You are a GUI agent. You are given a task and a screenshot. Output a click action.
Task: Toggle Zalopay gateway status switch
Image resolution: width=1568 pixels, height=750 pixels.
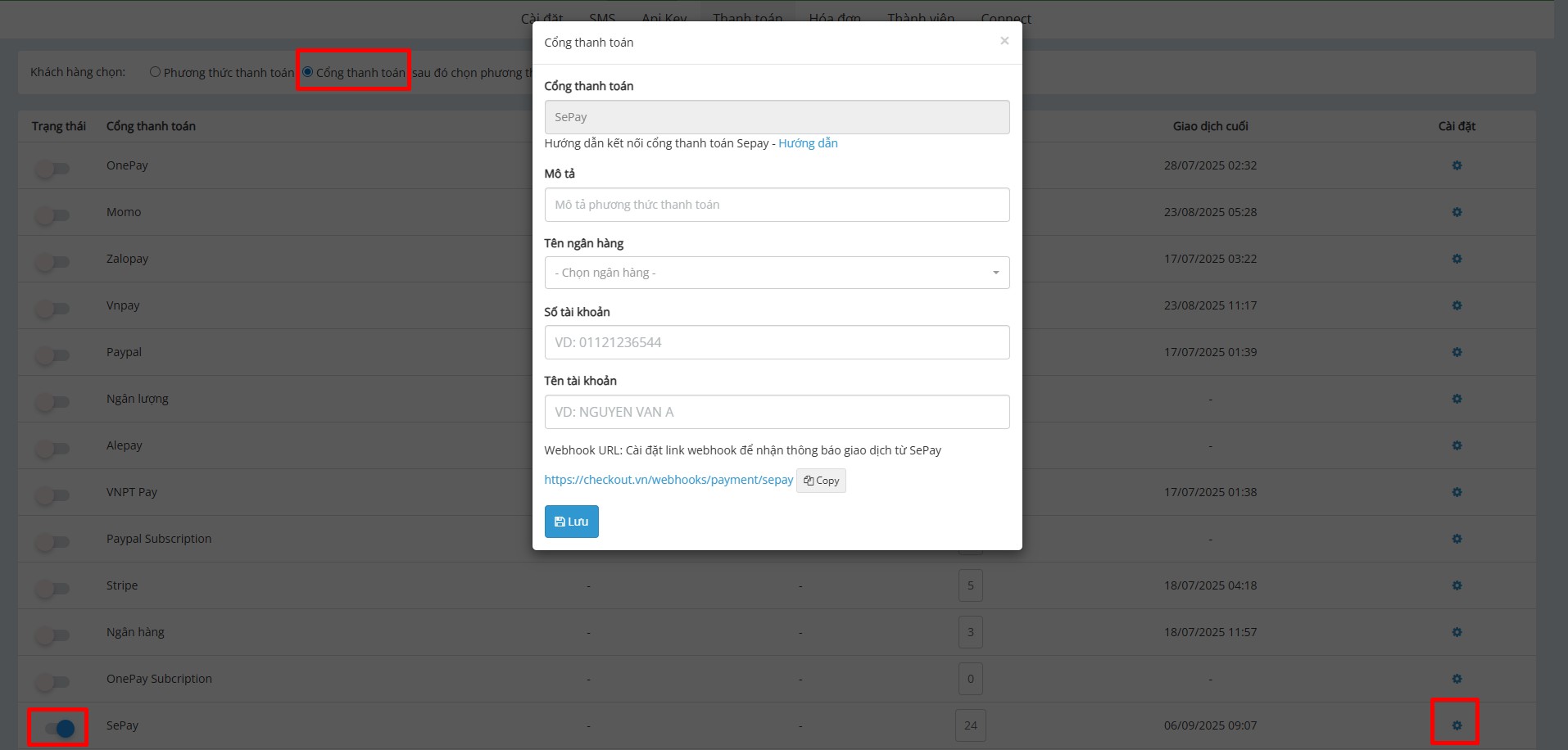click(x=53, y=262)
